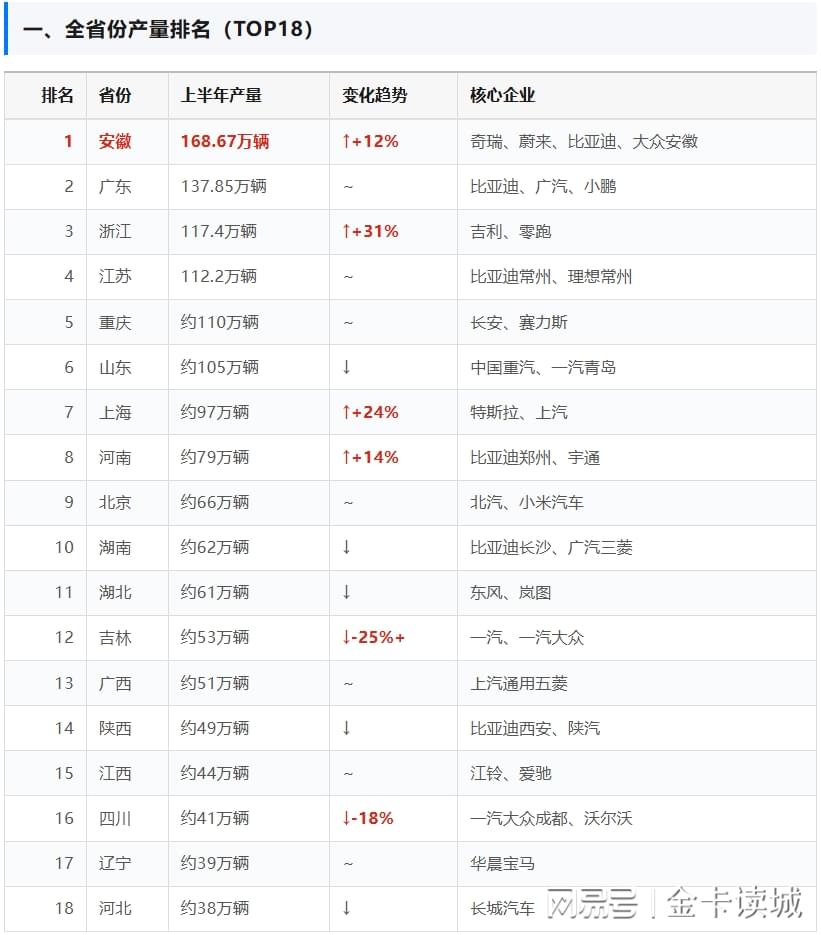
Task: Select the 河北 province cell
Action: (x=115, y=908)
